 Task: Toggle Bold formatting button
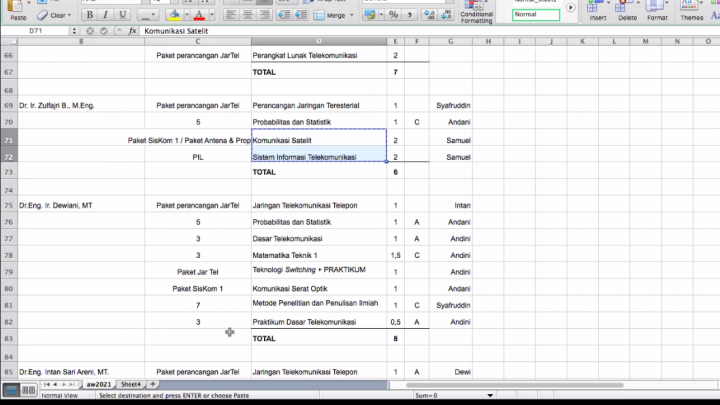(90, 15)
